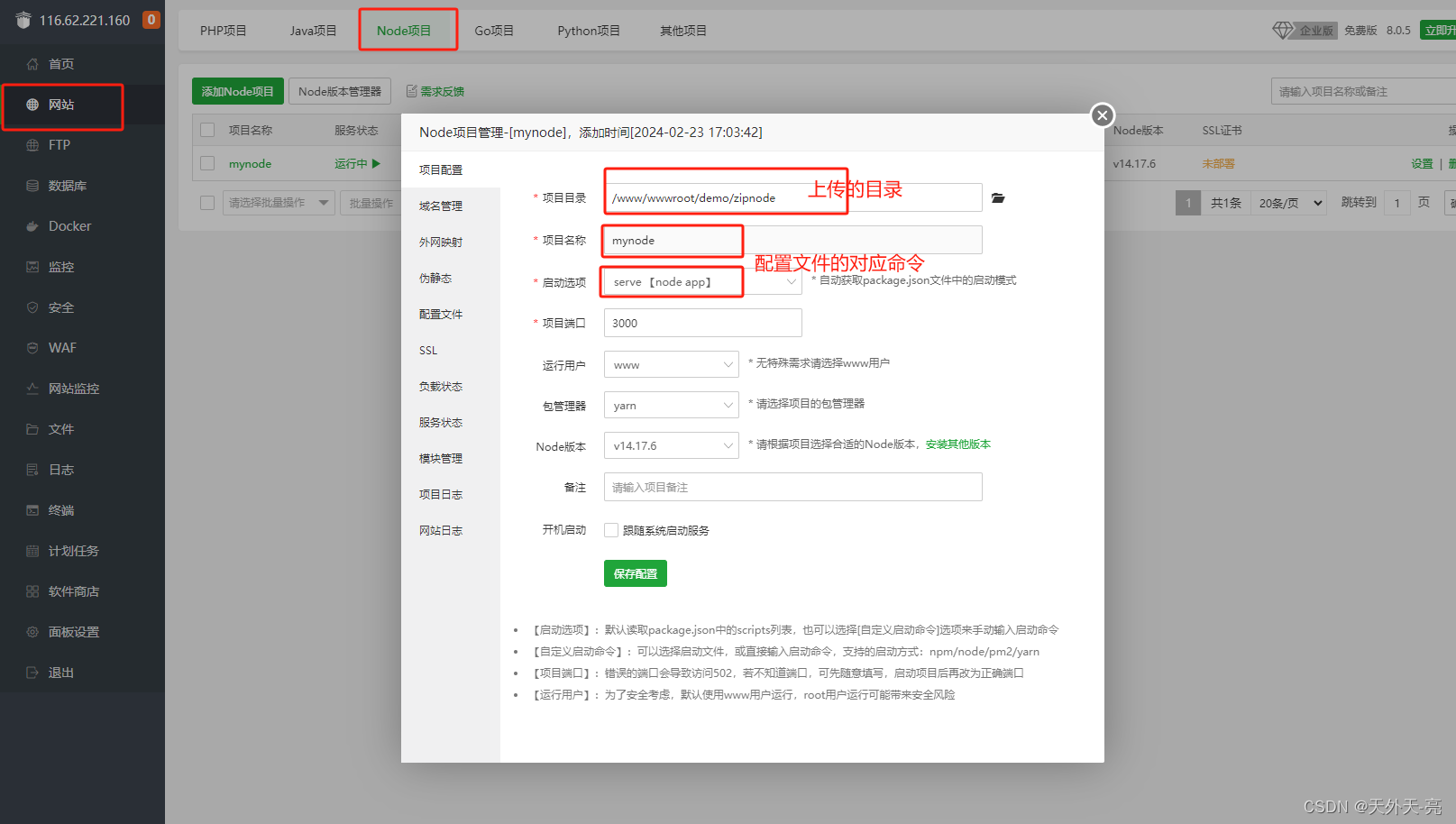Click the home icon beside 首页
This screenshot has width=1456, height=824.
[32, 64]
